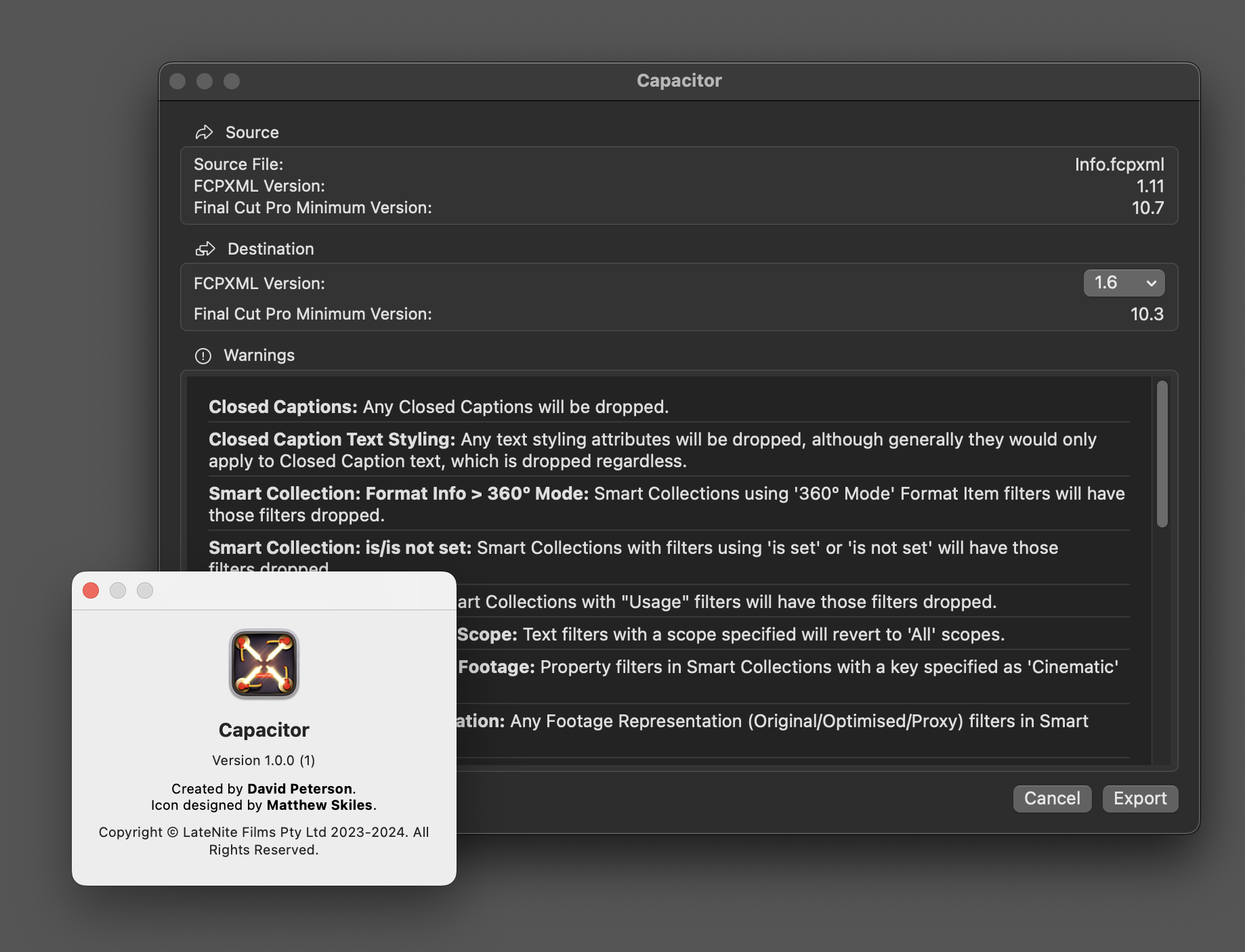
Task: Click the Capacitor app icon in About window
Action: [x=263, y=664]
